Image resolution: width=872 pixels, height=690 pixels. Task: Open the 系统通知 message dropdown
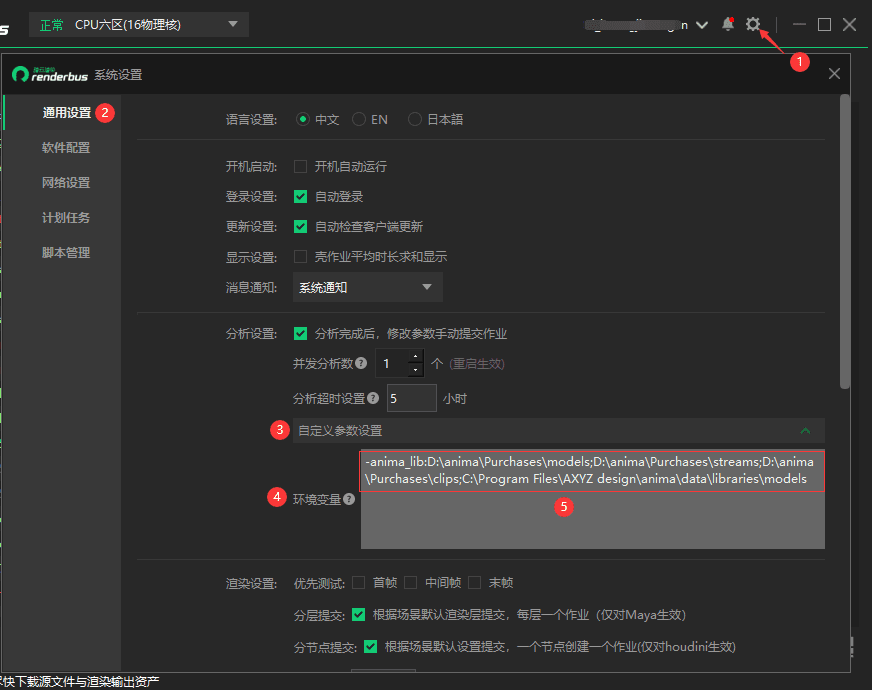coord(367,286)
